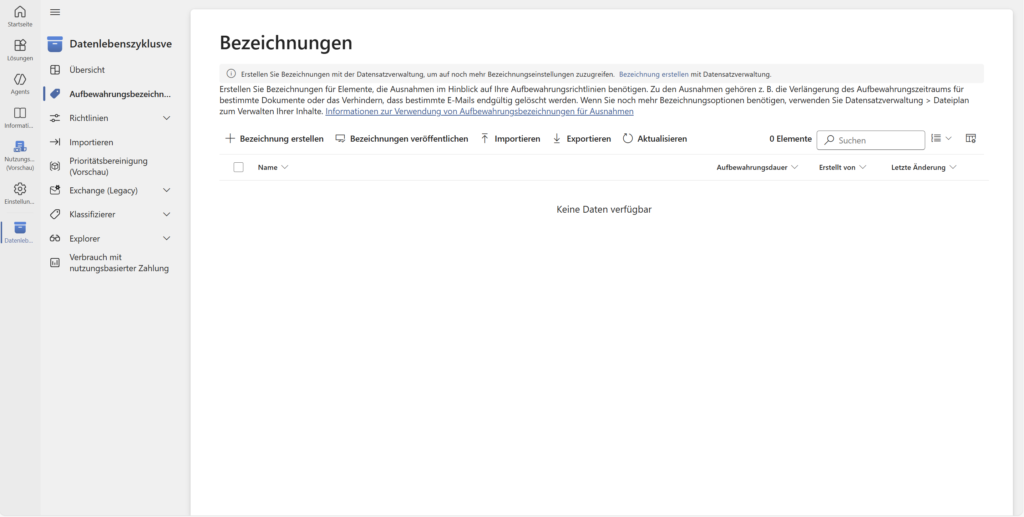Open the Lösungen icon in left rail
The width and height of the screenshot is (1024, 517).
19,49
